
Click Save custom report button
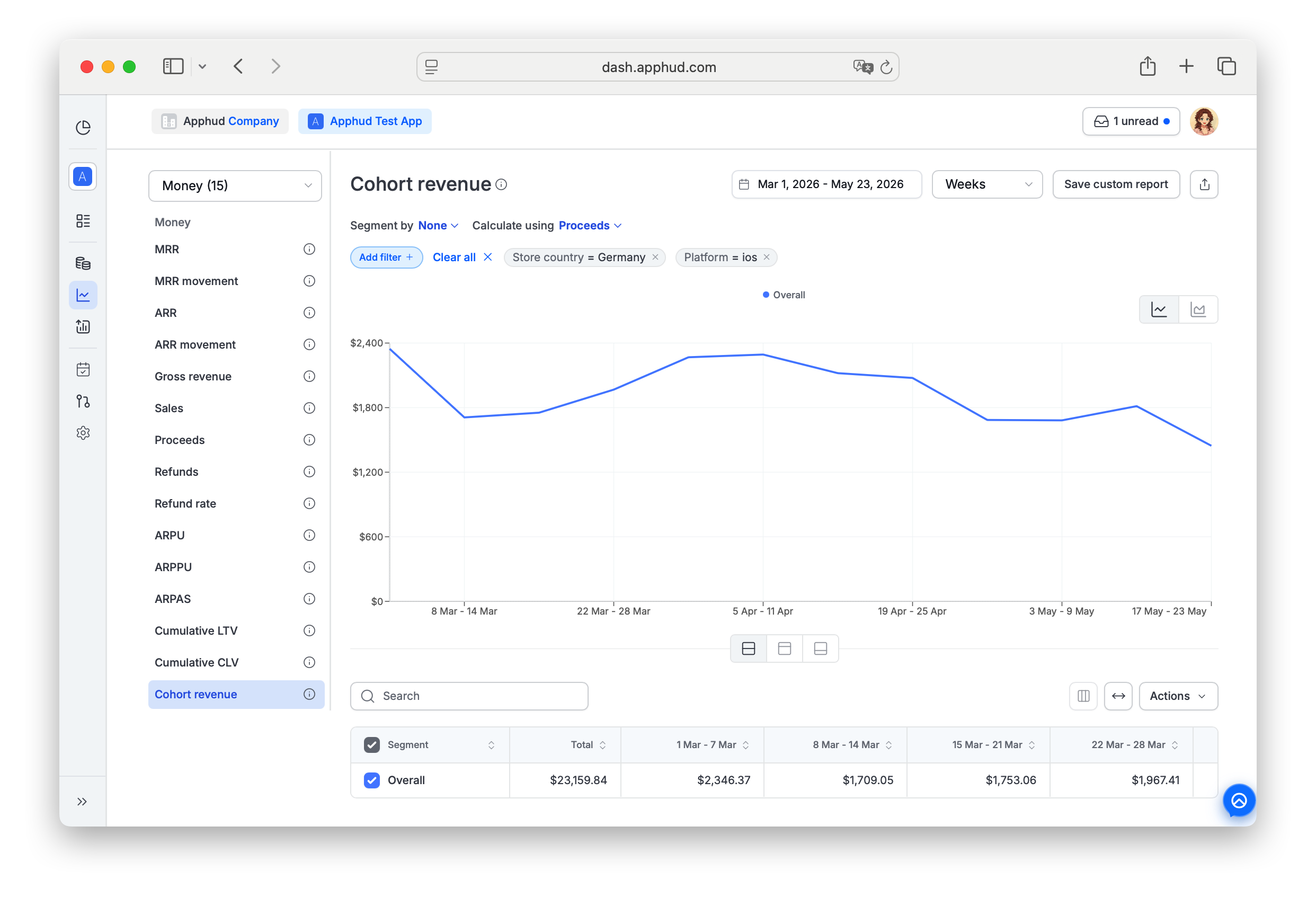tap(1117, 184)
